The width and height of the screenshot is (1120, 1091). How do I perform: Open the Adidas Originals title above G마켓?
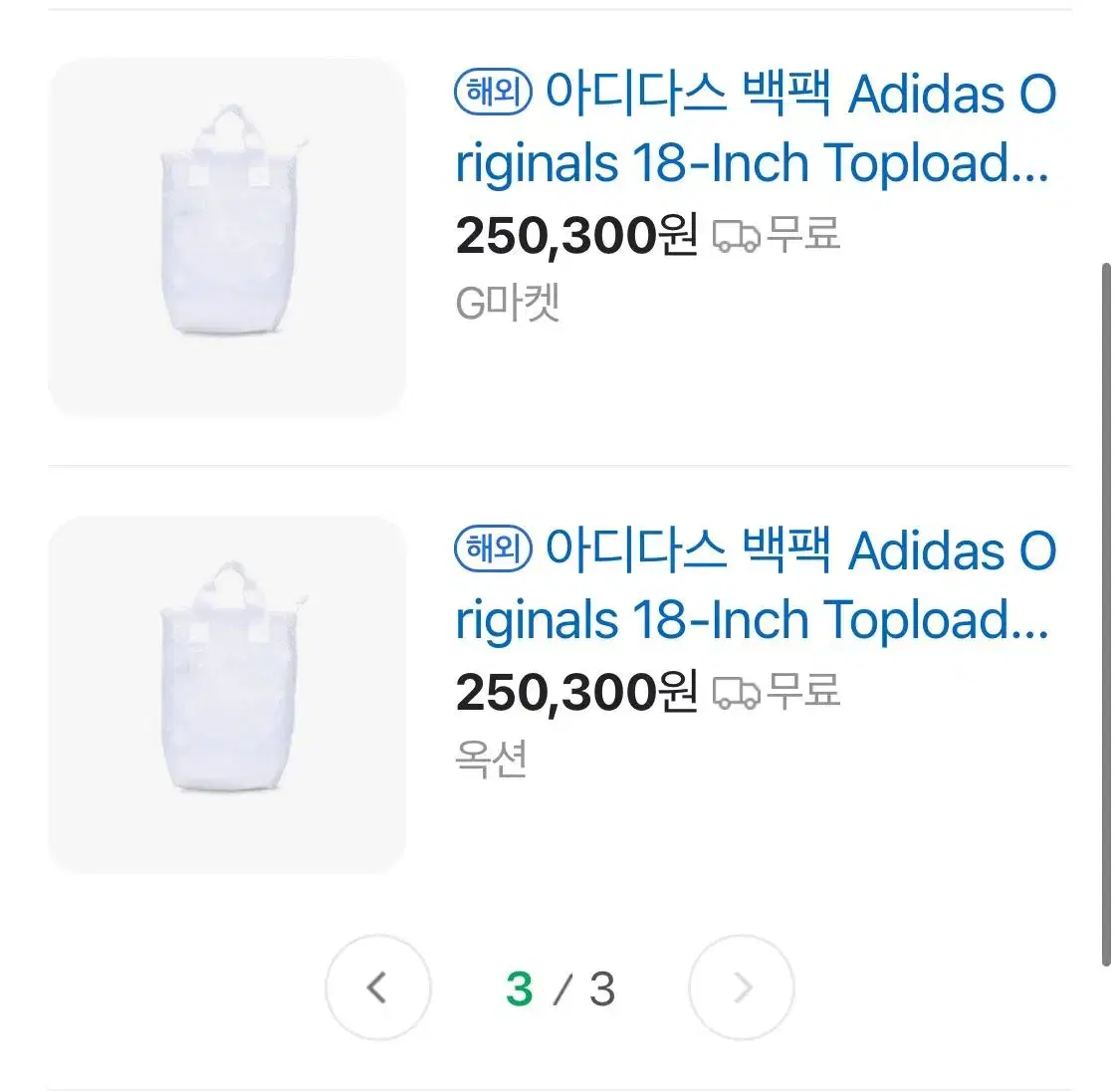pos(755,129)
